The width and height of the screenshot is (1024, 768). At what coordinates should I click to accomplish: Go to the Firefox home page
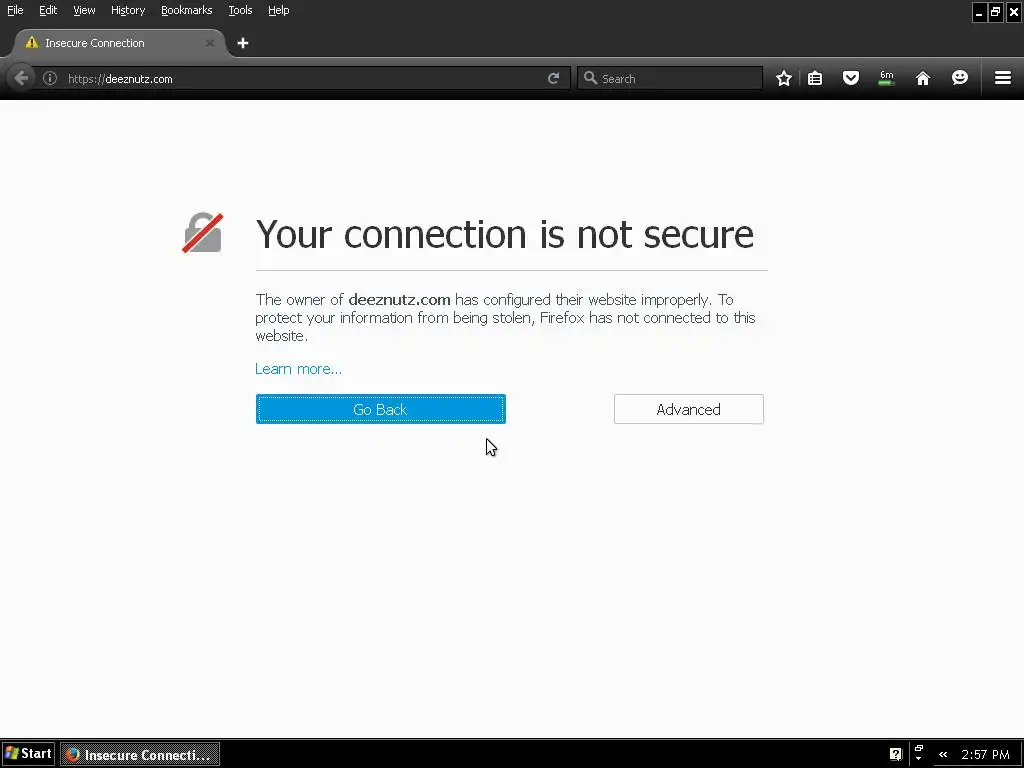click(923, 78)
